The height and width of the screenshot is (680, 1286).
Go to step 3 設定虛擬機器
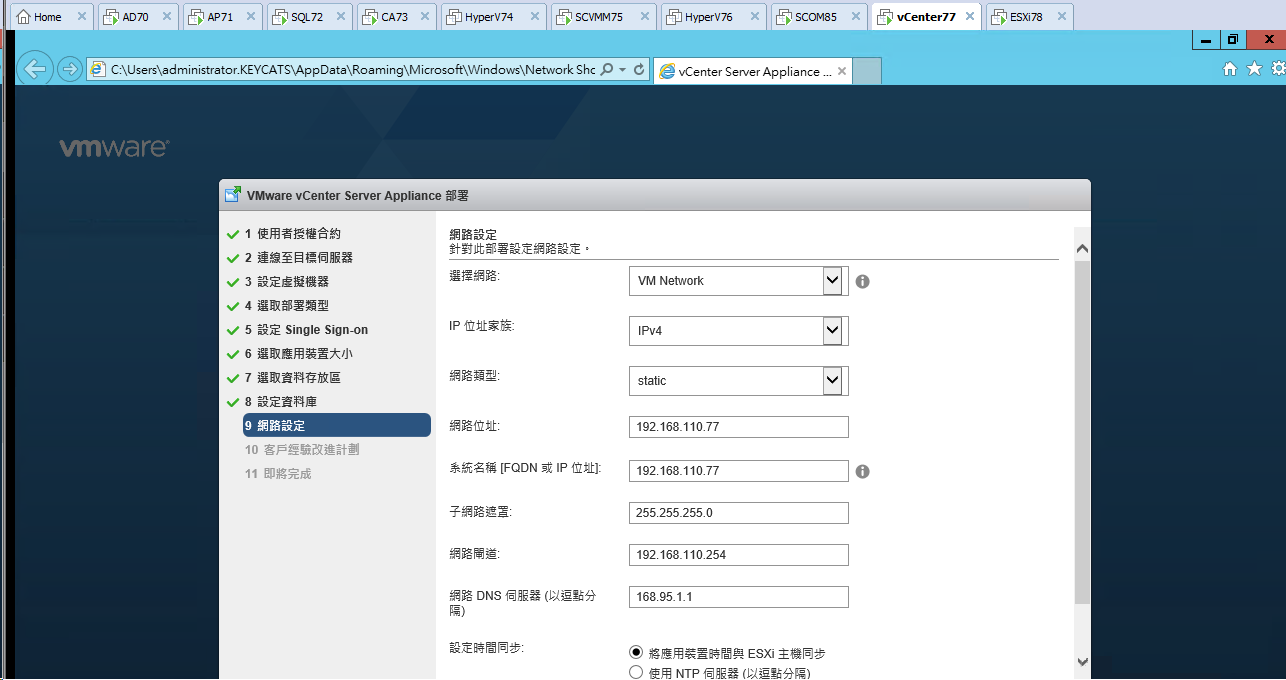point(293,282)
